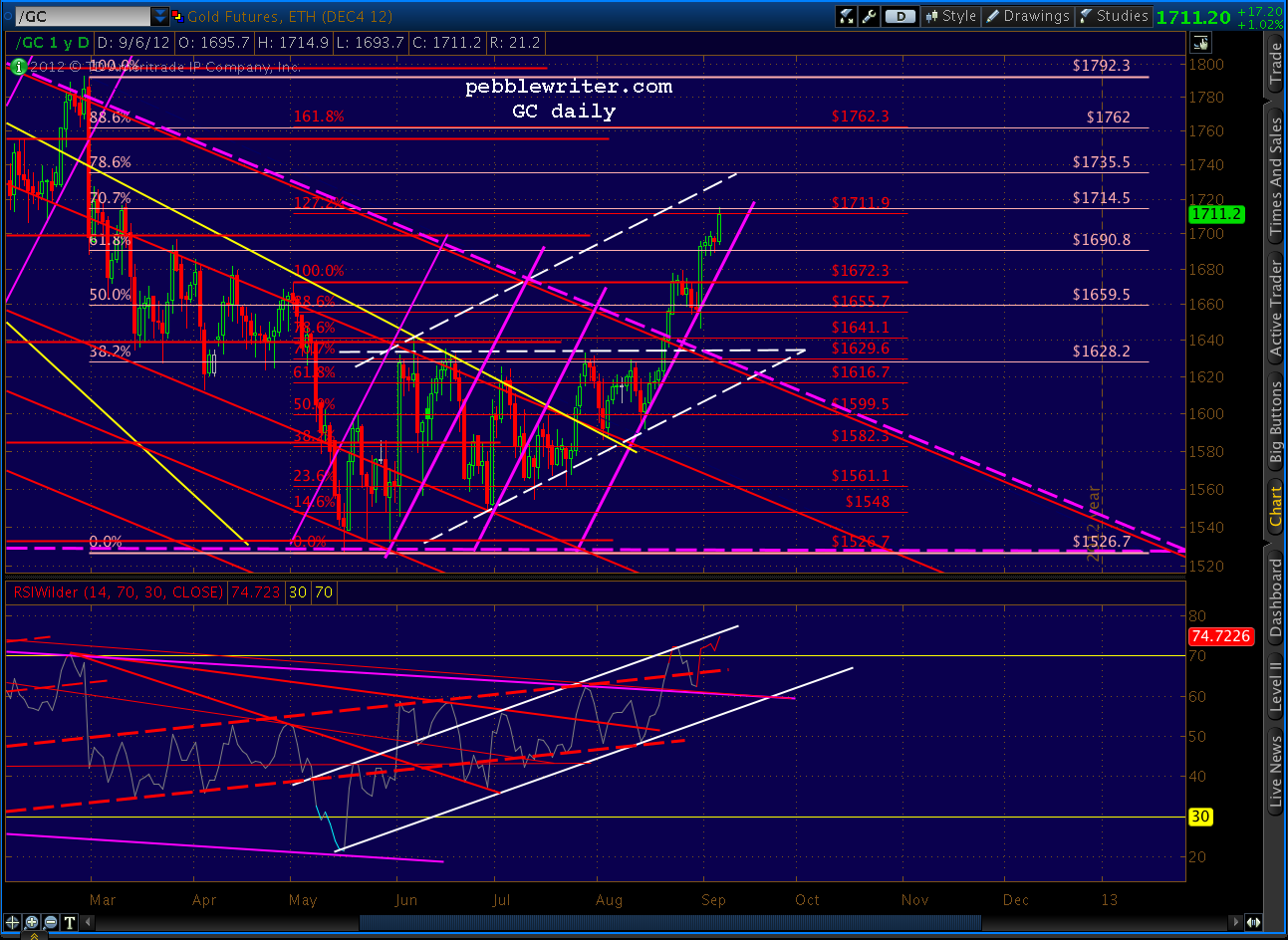Click the /GC symbol input field
1288x940 pixels.
click(84, 16)
